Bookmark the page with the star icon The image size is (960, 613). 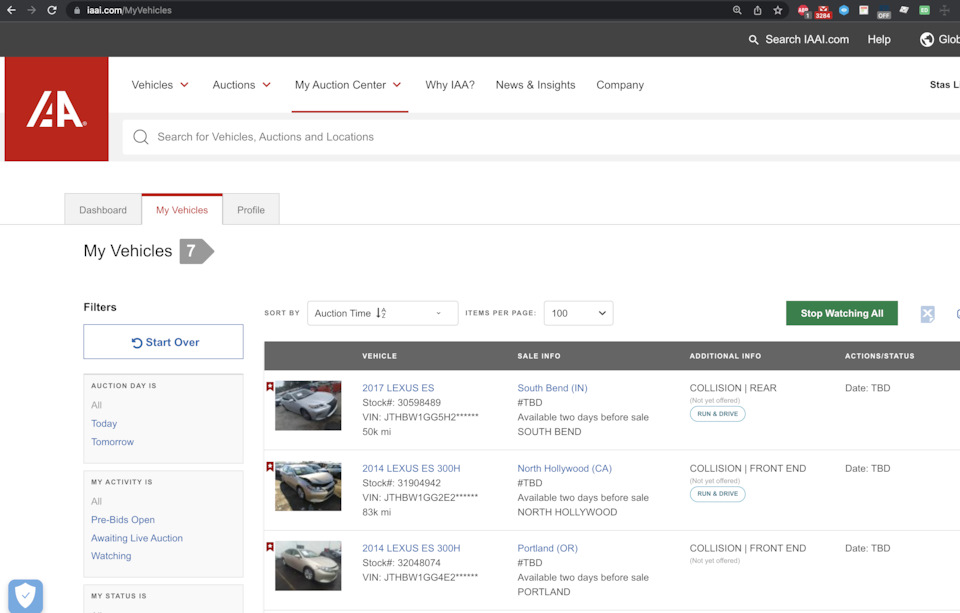point(778,10)
